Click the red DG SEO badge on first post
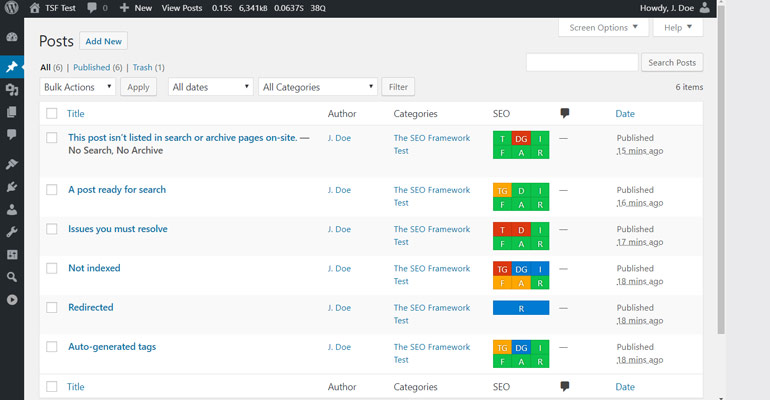The image size is (770, 400). 521,138
